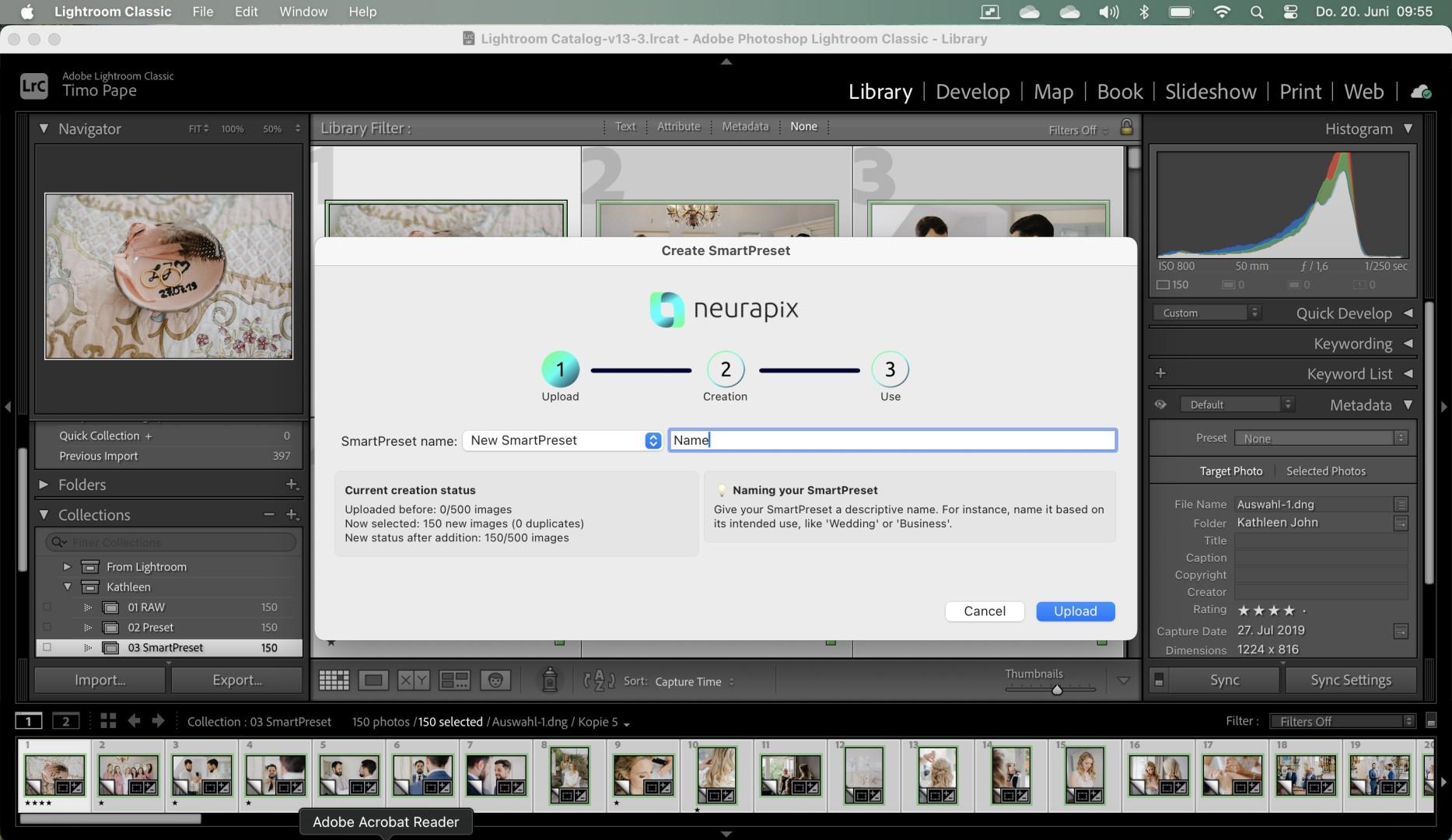Cancel the Create SmartPreset dialog
This screenshot has width=1452, height=840.
(985, 611)
